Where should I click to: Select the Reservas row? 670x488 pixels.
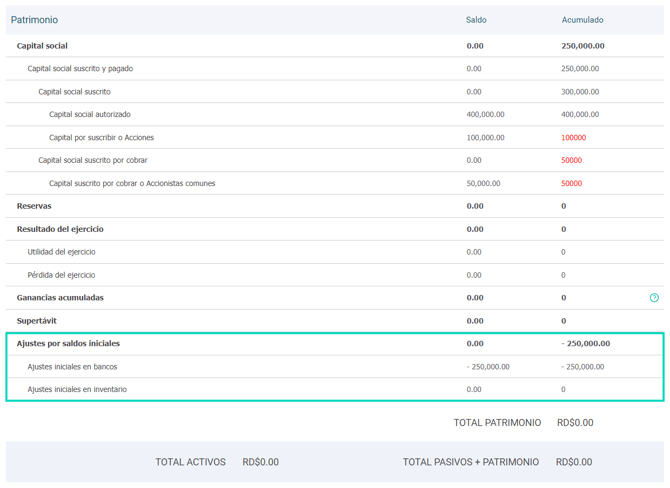point(34,206)
